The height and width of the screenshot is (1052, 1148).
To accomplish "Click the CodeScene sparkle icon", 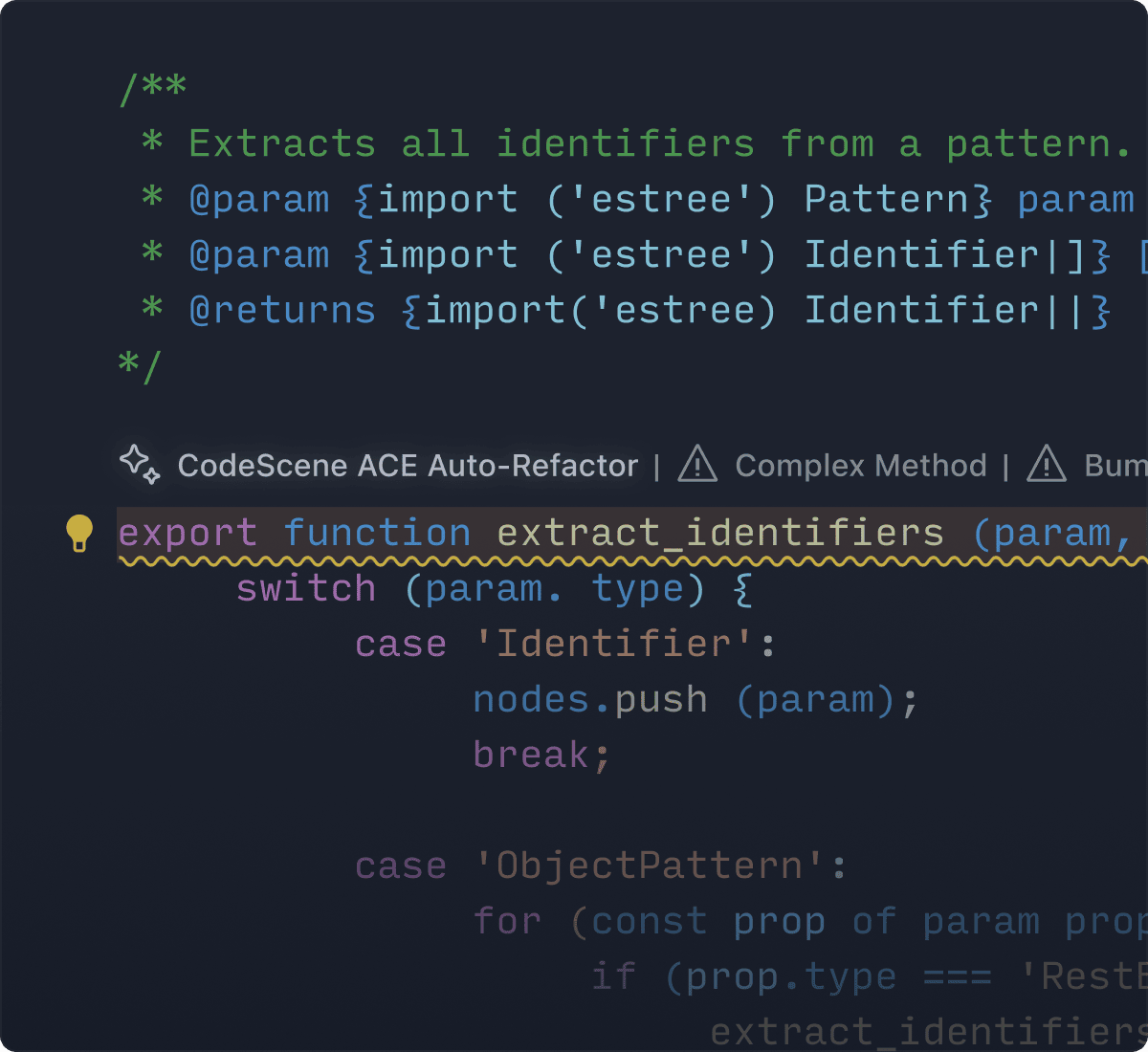I will tap(140, 465).
